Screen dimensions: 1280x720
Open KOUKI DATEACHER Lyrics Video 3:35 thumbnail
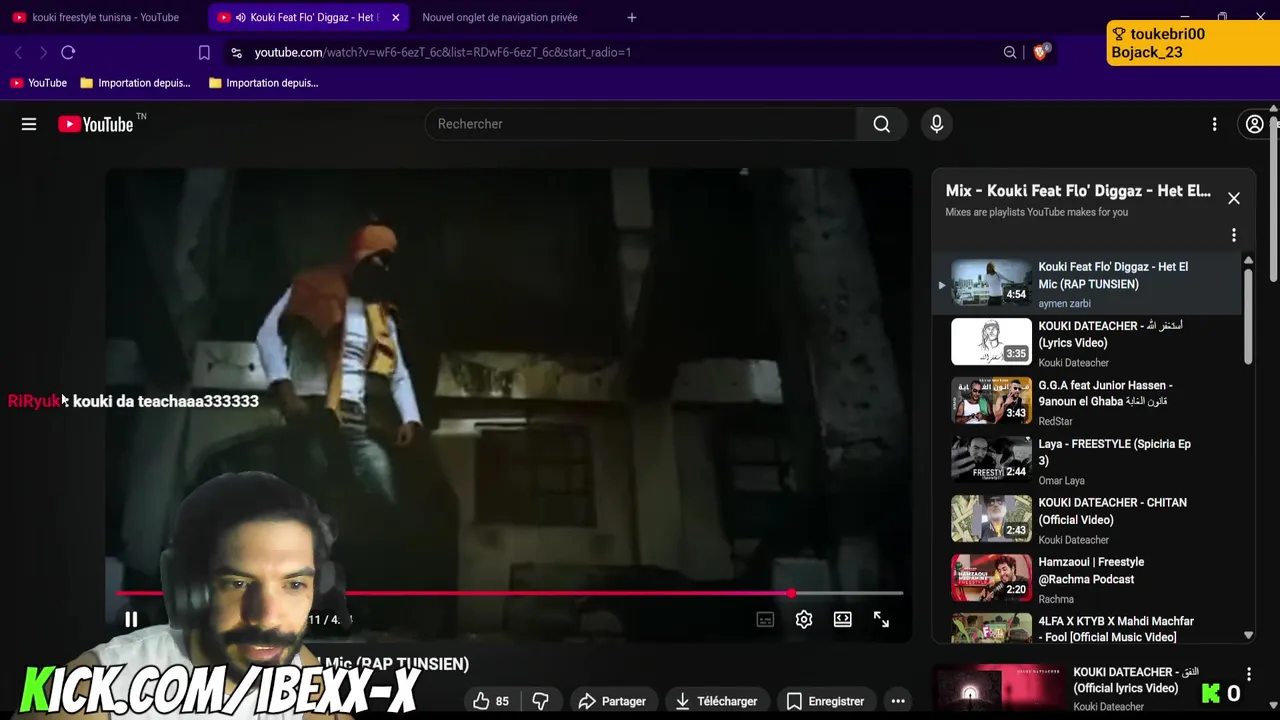point(991,342)
